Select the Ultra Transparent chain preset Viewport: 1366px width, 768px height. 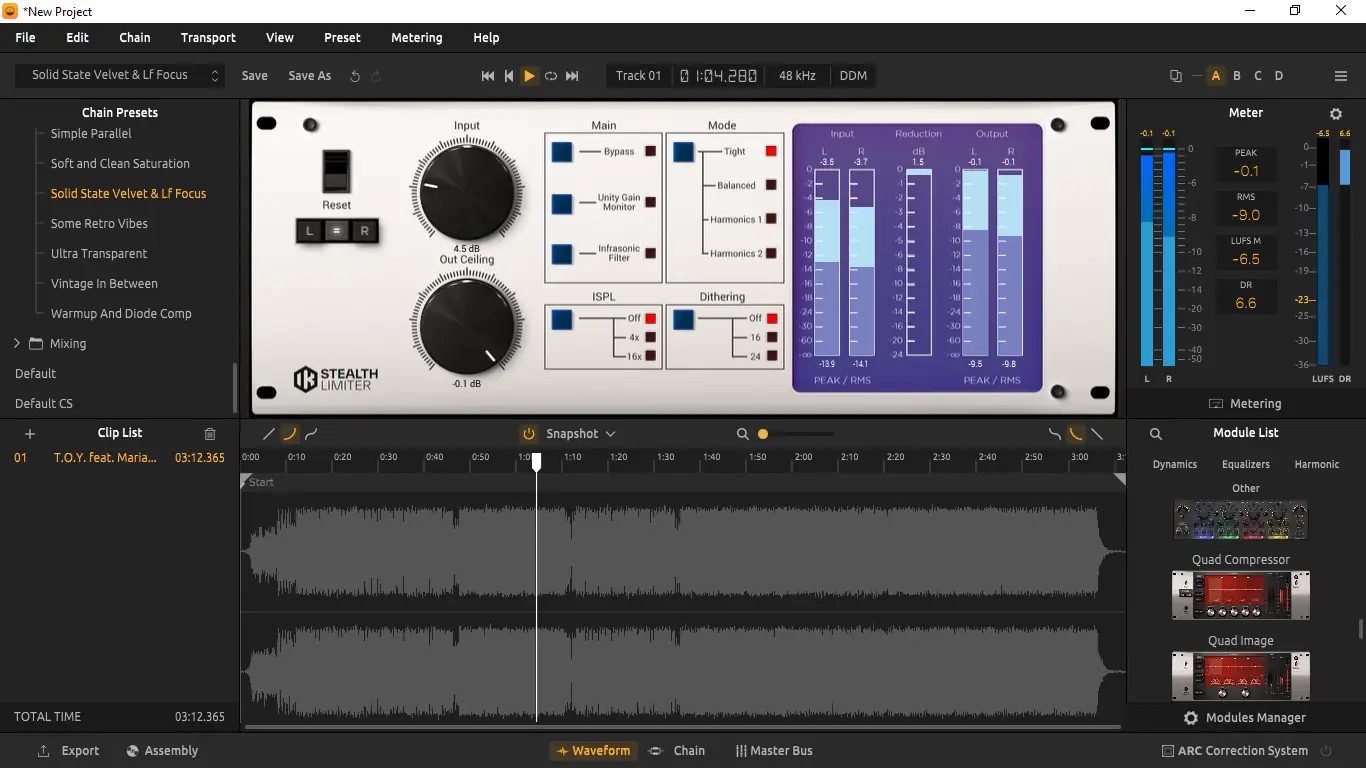coord(99,254)
